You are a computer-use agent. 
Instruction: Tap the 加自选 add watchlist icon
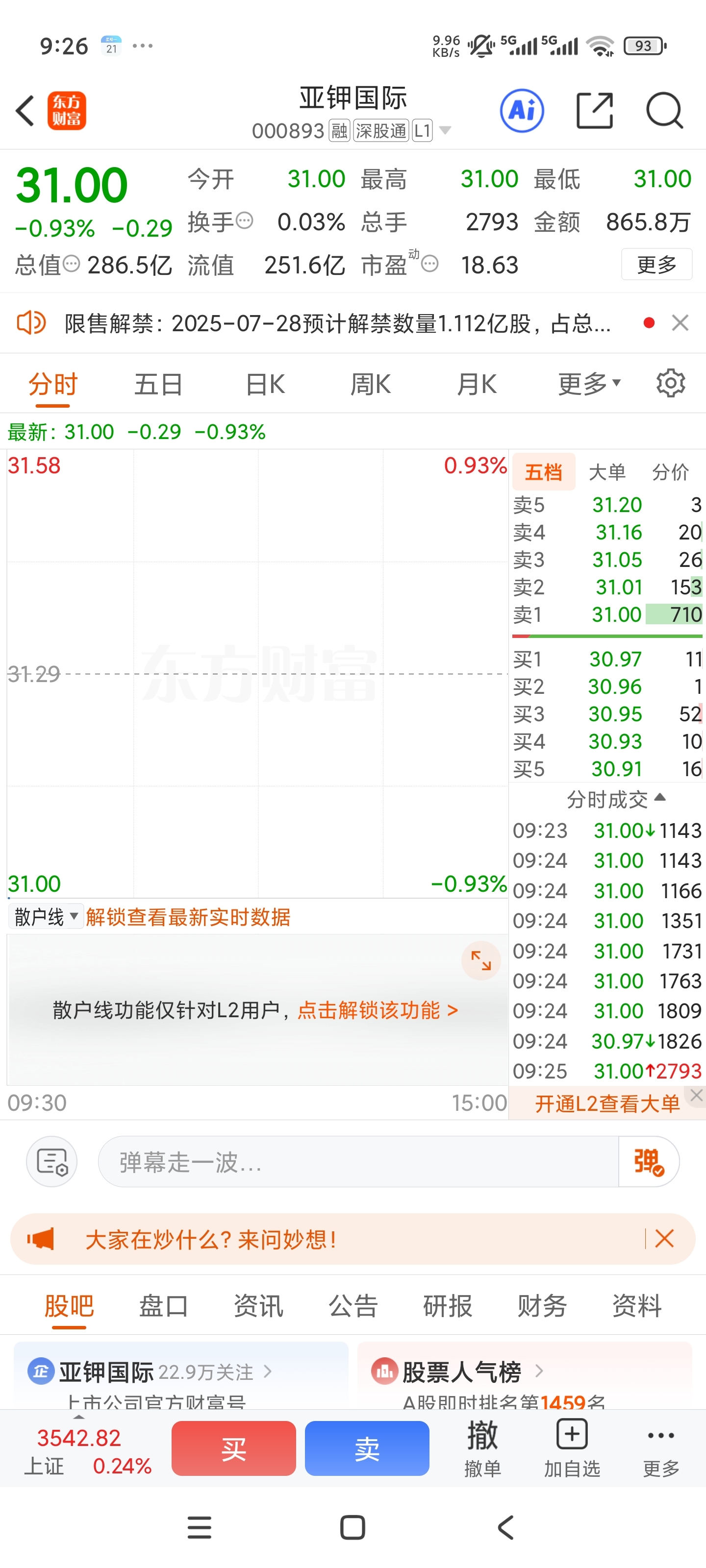click(x=572, y=1449)
